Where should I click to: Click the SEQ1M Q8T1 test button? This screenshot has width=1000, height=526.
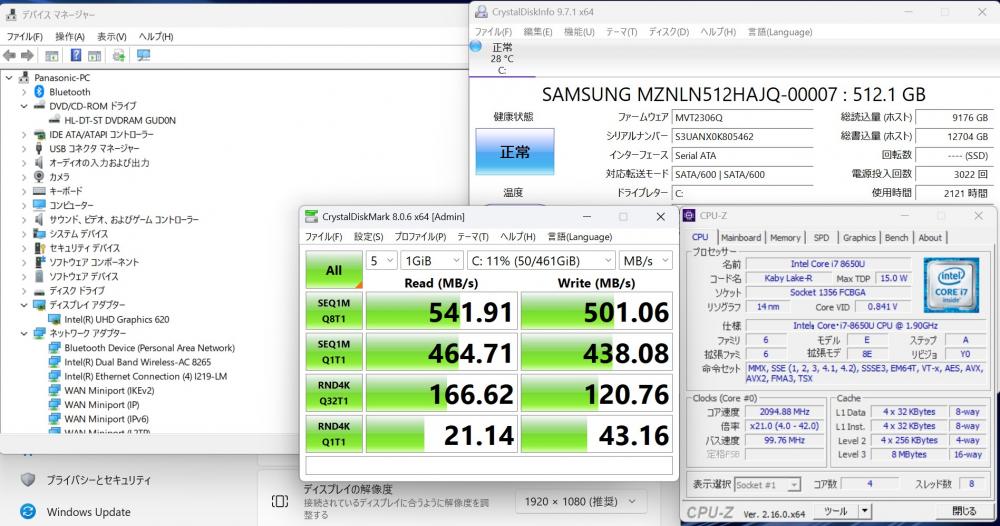point(334,310)
